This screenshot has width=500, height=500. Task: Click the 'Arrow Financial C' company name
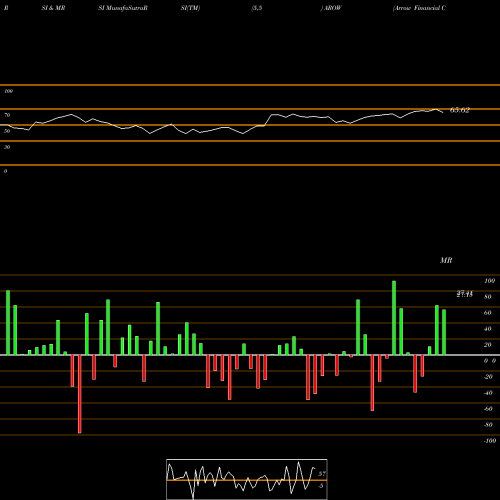point(419,8)
